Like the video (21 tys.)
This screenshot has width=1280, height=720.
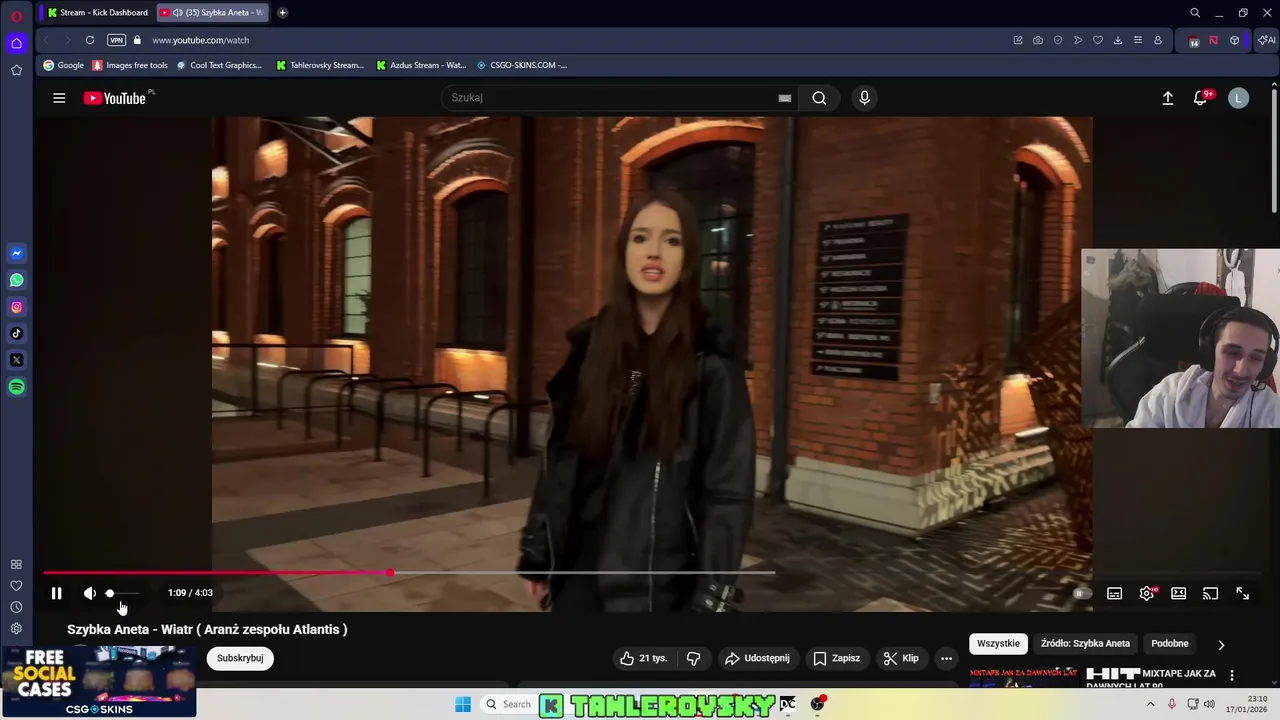tap(643, 658)
